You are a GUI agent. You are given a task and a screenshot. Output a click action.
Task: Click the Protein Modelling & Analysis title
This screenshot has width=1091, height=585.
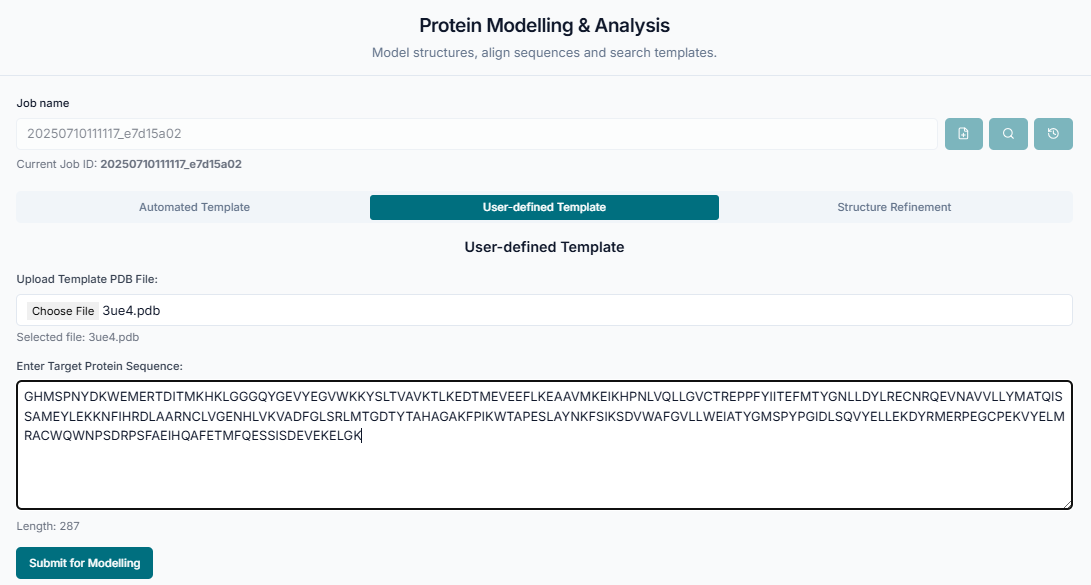tap(544, 25)
